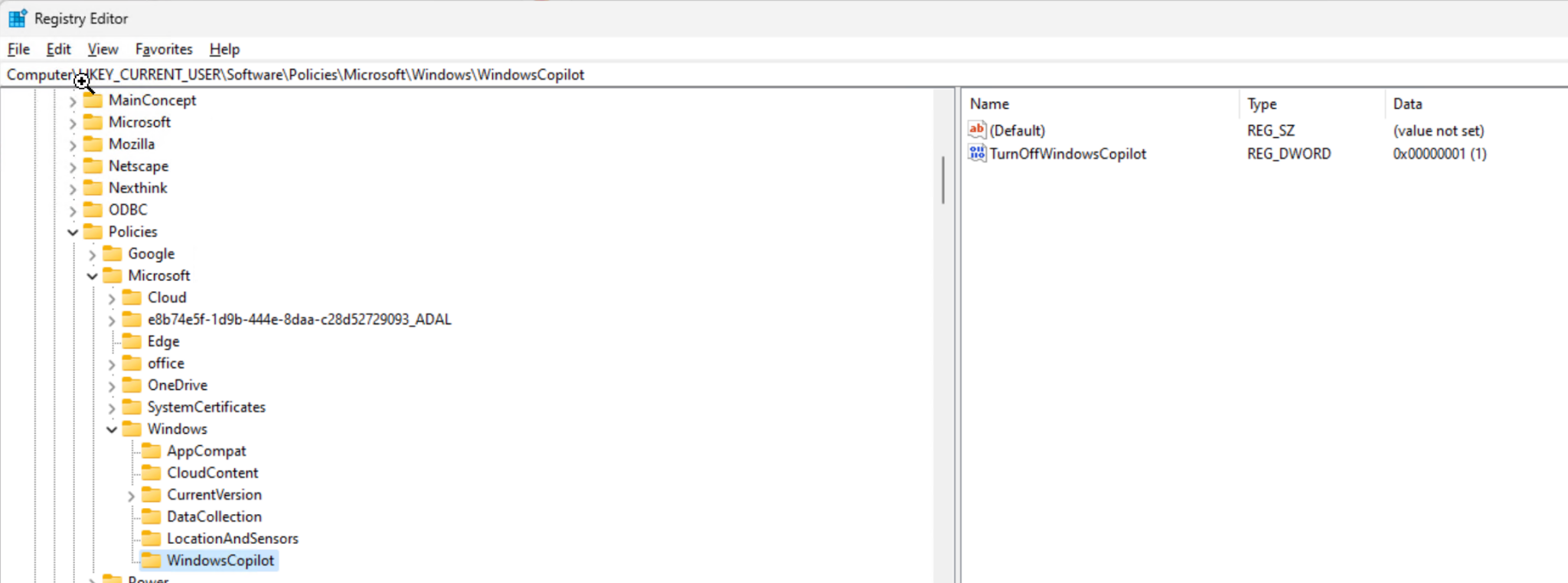This screenshot has width=1568, height=583.
Task: Click the tree pane vertical scrollbar thumb
Action: coord(943,180)
